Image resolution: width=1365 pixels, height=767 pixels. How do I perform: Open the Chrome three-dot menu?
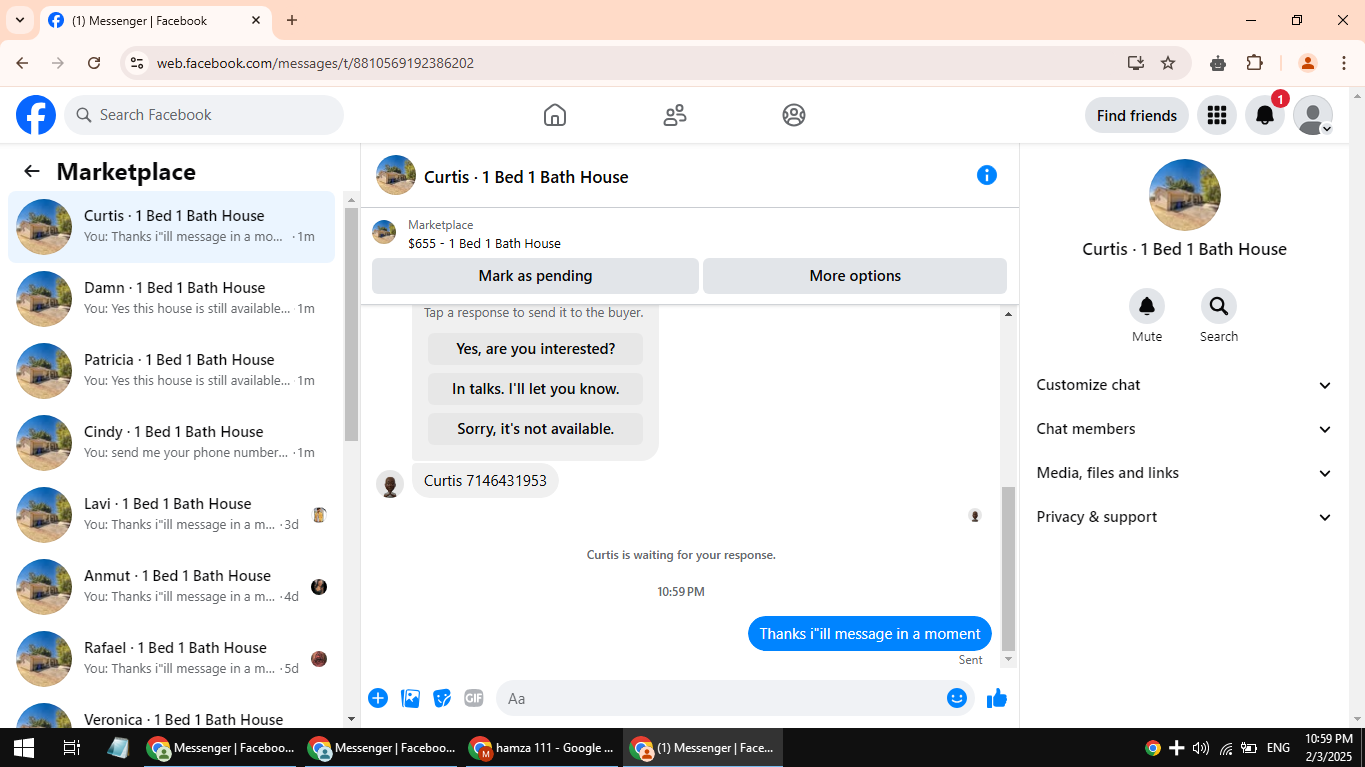tap(1341, 63)
